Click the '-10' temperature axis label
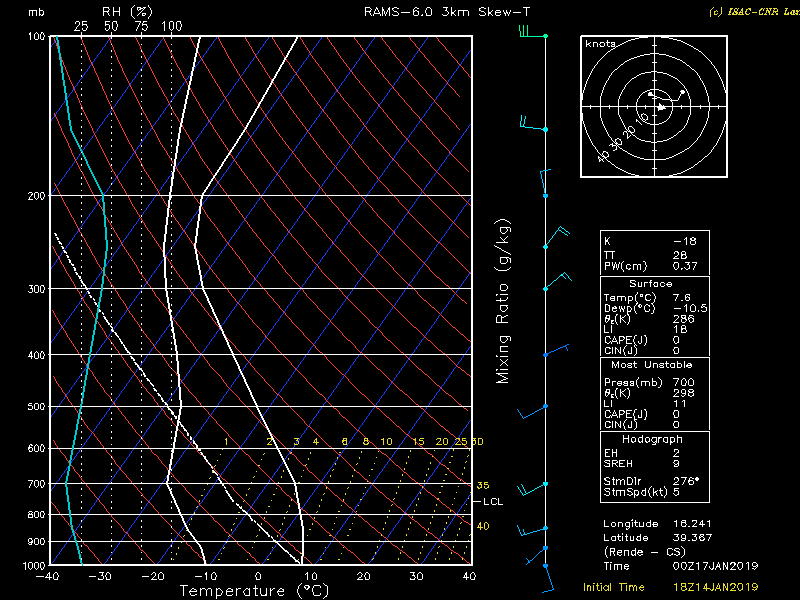The image size is (800, 600). (x=205, y=577)
